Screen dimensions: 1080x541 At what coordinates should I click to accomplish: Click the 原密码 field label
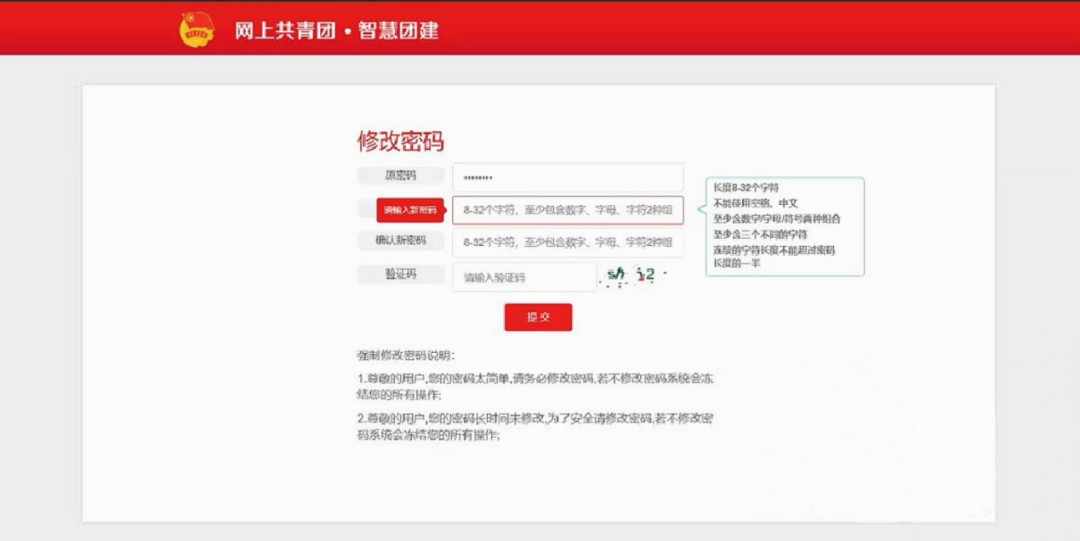[x=400, y=176]
